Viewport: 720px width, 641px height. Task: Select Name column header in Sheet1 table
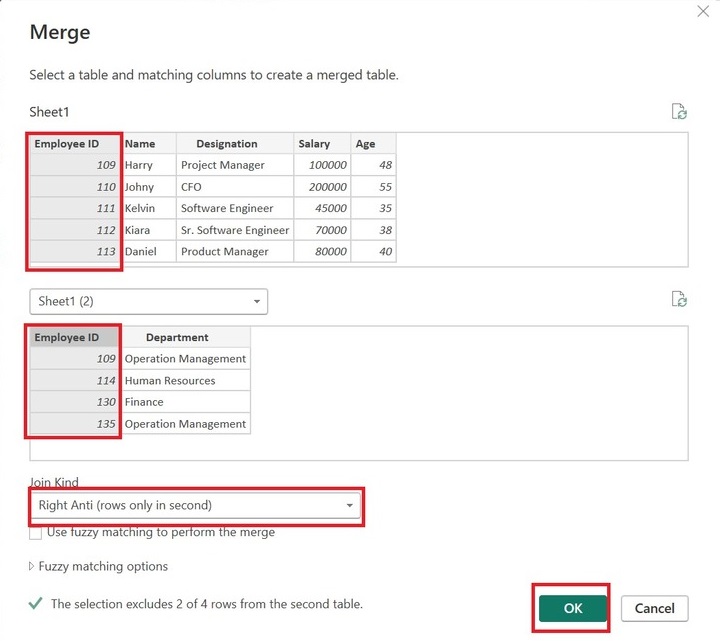click(x=140, y=144)
